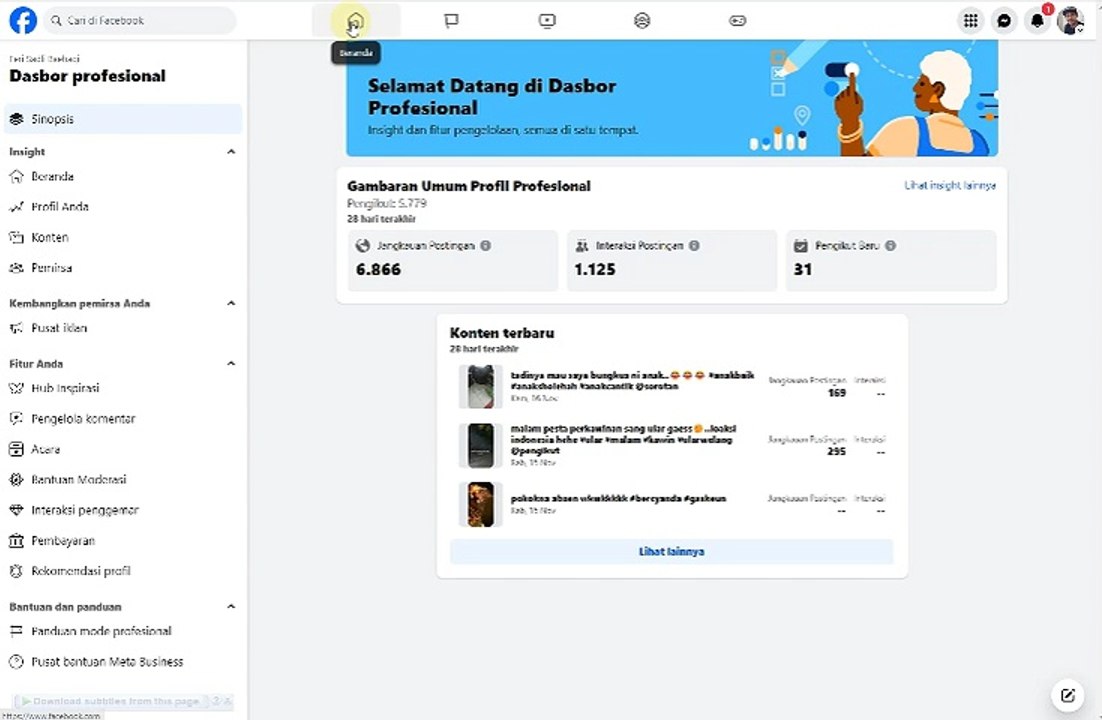
Task: Open Pusat Iklan in sidebar
Action: pyautogui.click(x=124, y=328)
